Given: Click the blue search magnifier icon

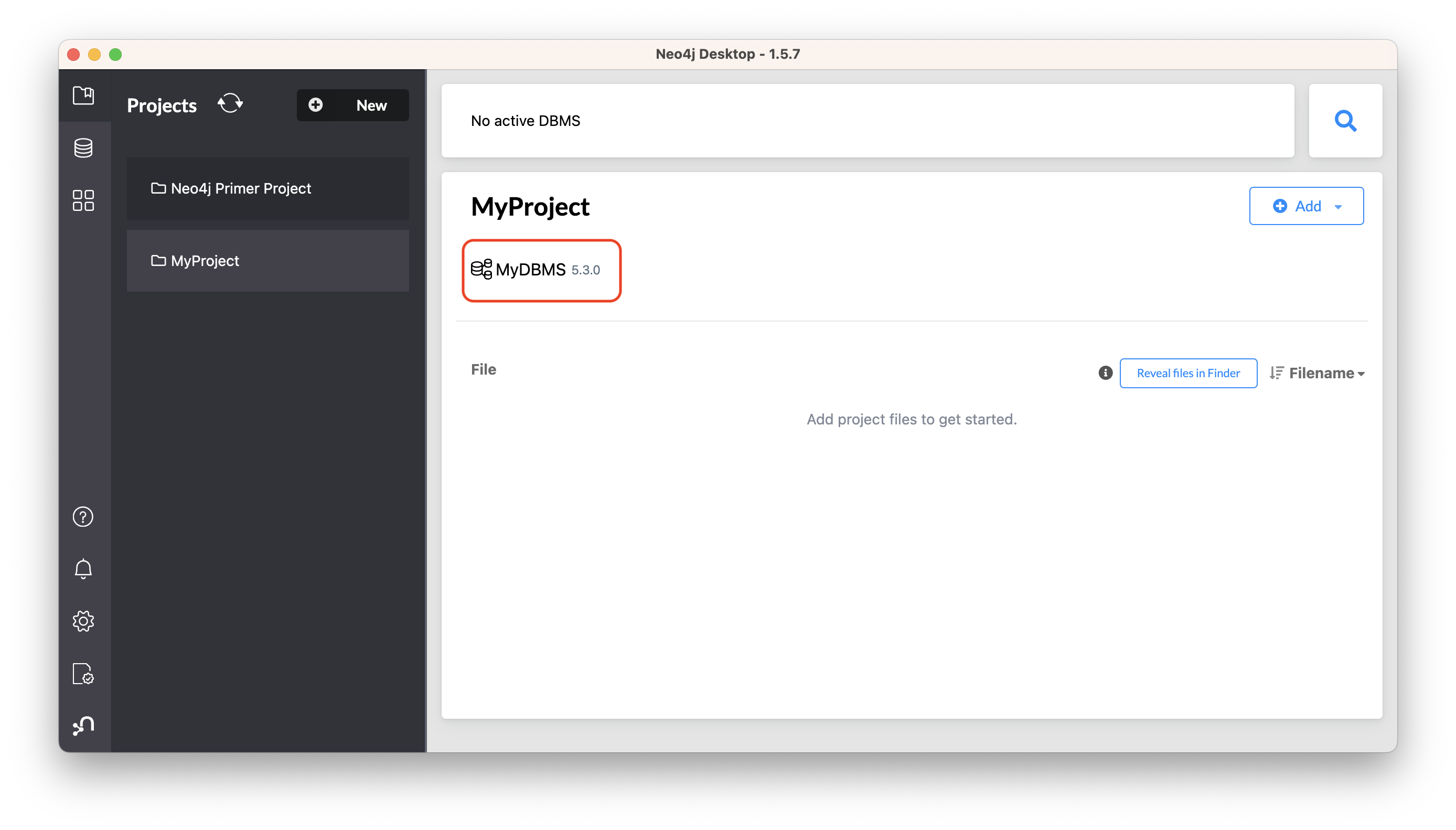Looking at the screenshot, I should (1345, 120).
